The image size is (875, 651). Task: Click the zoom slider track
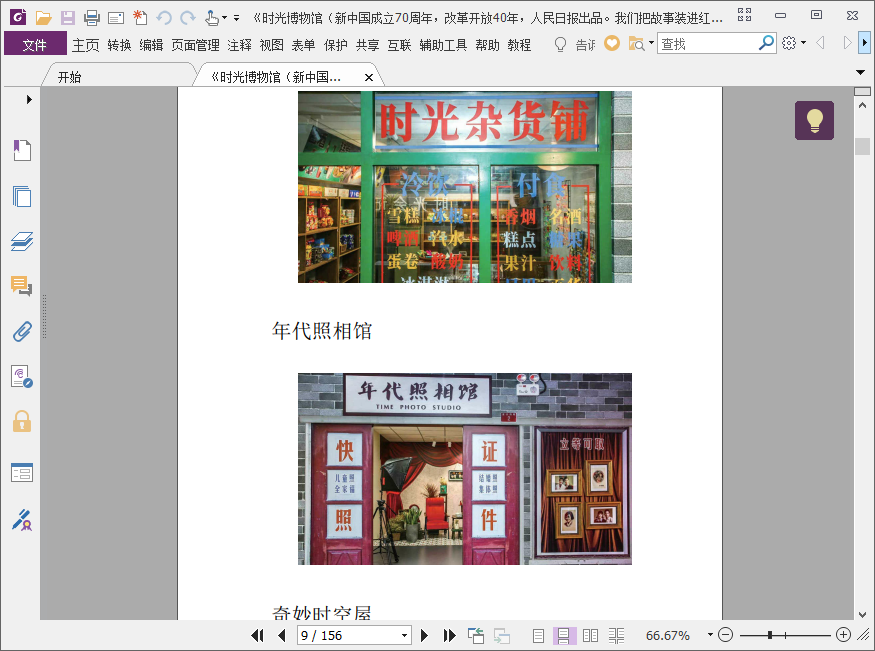[785, 635]
